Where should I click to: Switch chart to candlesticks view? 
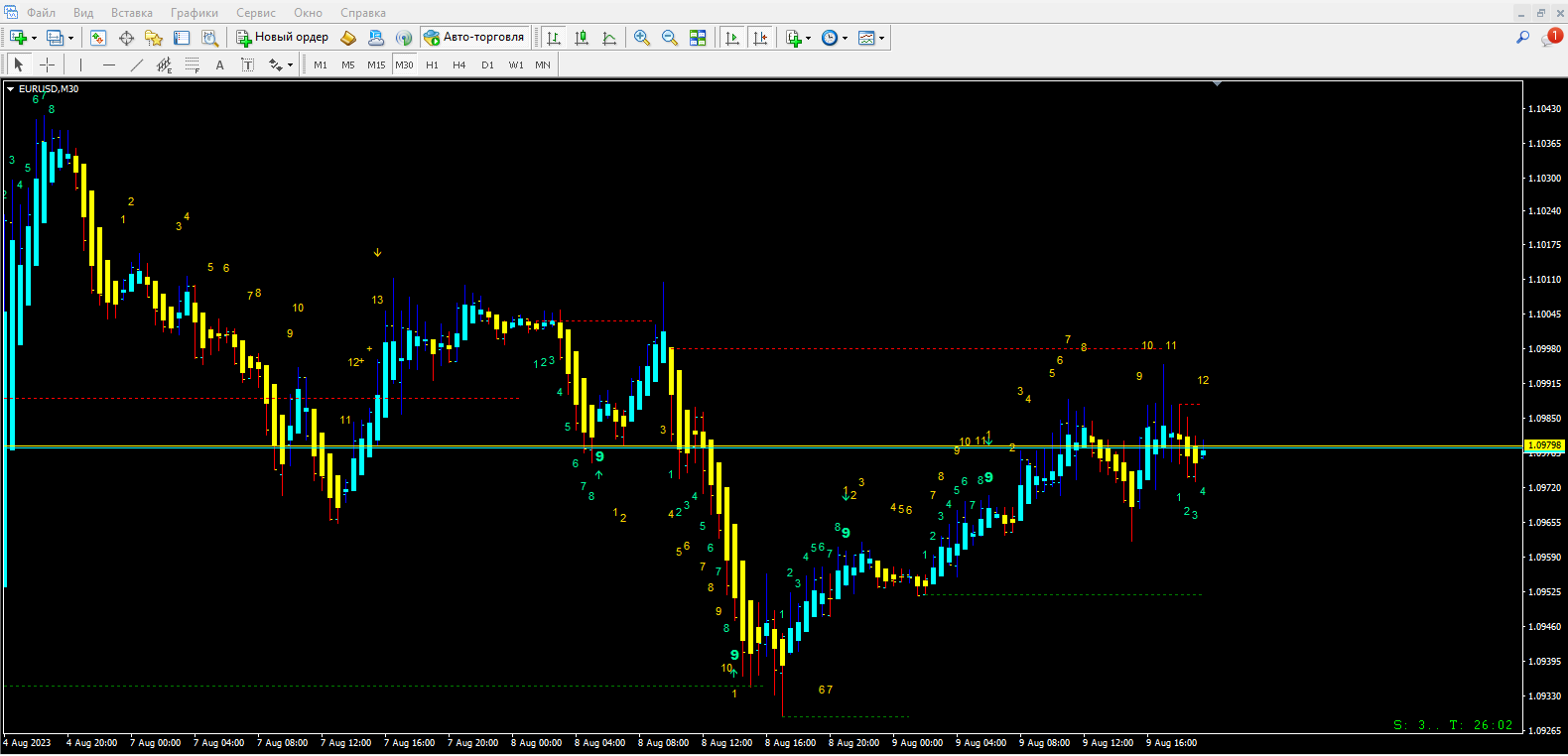(582, 38)
